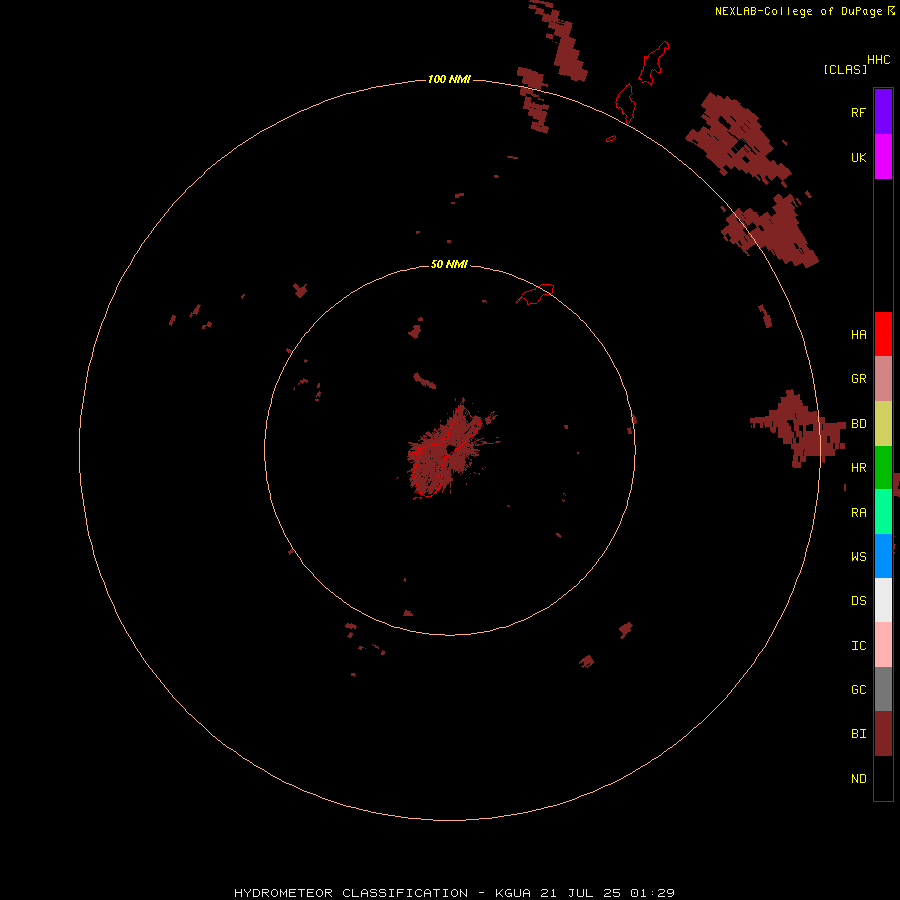This screenshot has height=900, width=900.
Task: Click the HA legend label
Action: tap(858, 335)
